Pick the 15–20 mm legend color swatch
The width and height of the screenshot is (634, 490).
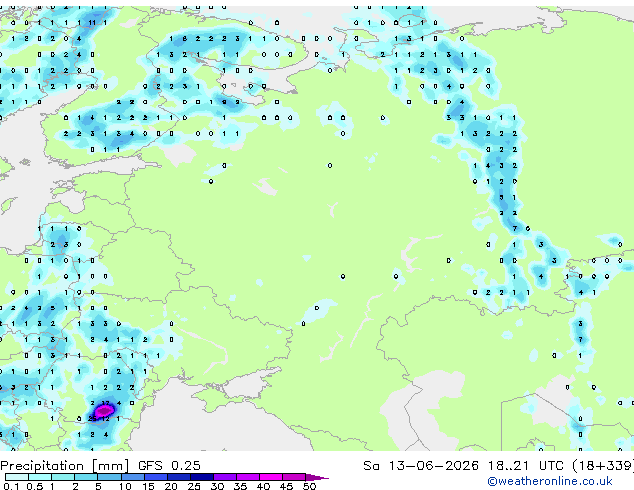point(156,477)
